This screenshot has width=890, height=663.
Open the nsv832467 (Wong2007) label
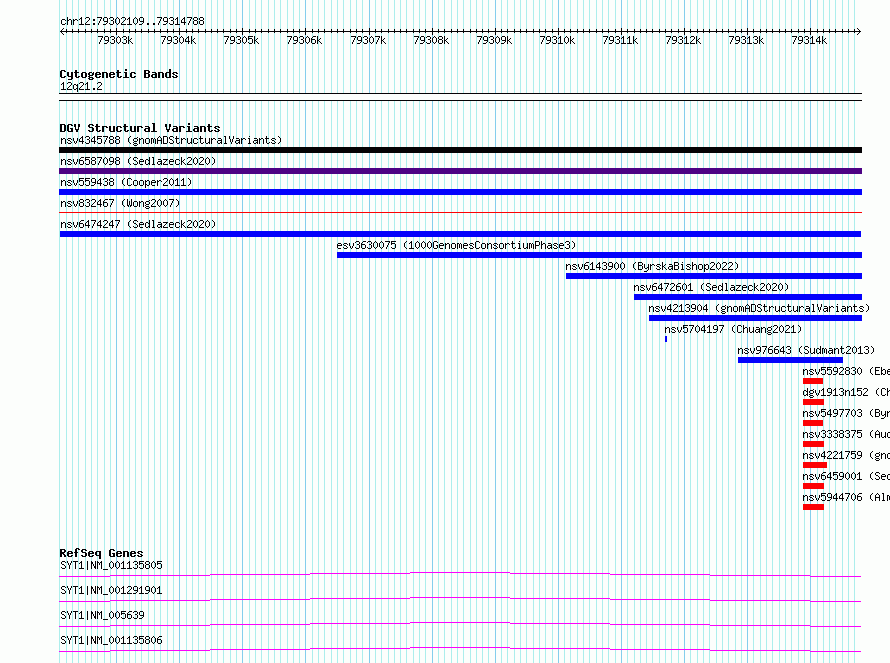(x=120, y=203)
